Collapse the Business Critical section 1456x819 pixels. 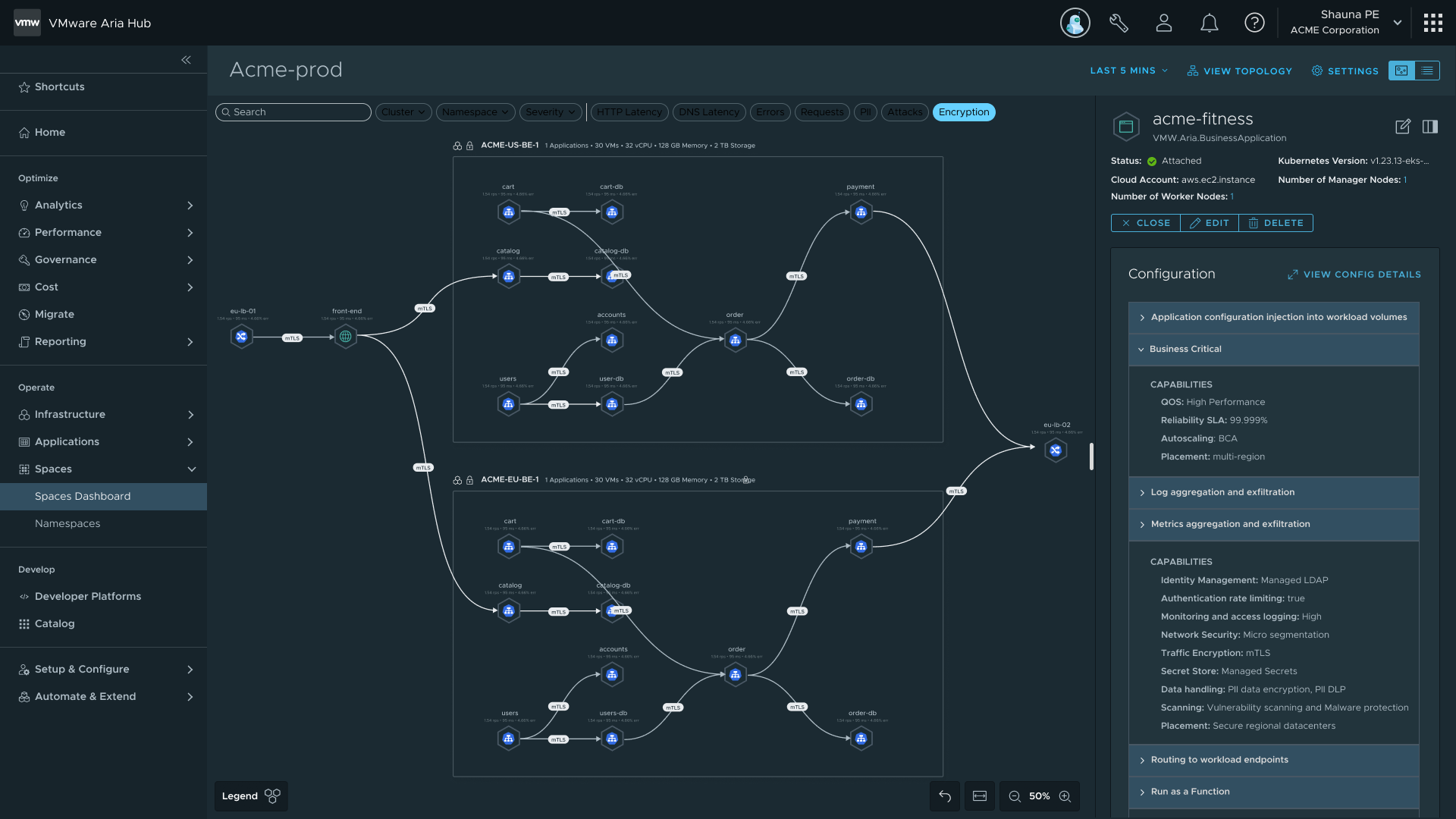tap(1273, 349)
